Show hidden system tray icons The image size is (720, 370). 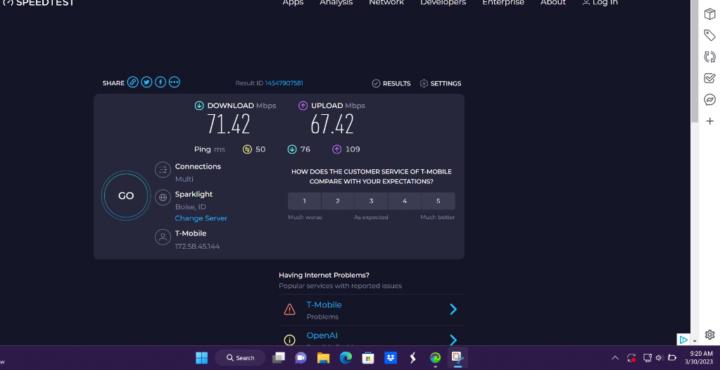(x=615, y=358)
